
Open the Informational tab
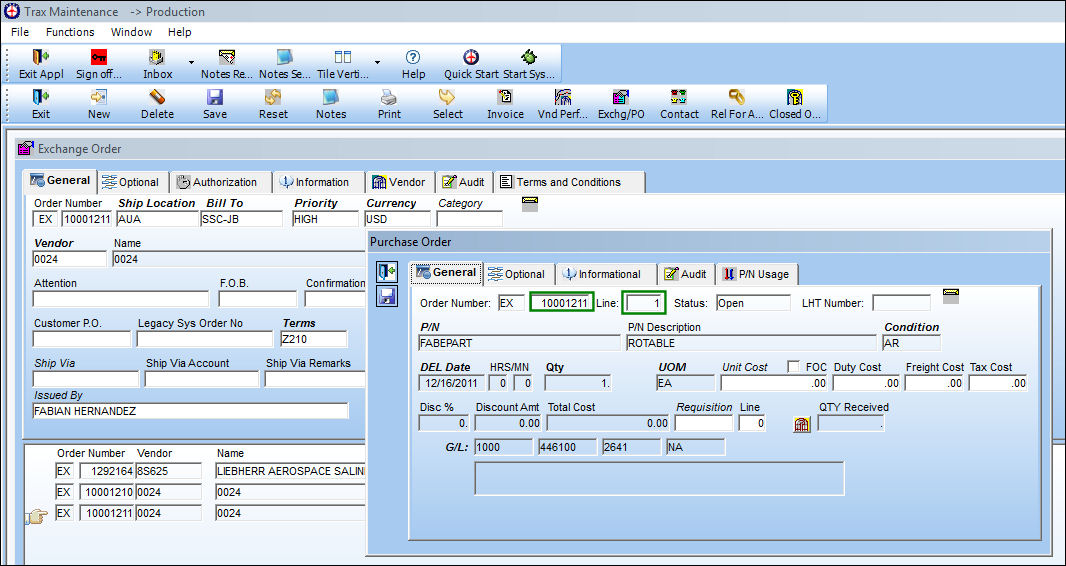click(x=605, y=274)
